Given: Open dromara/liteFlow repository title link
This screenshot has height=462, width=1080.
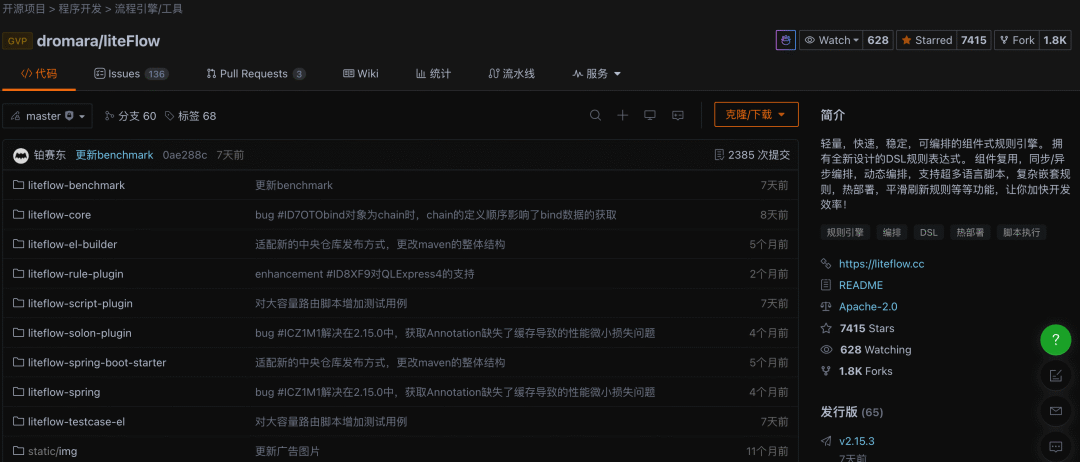Looking at the screenshot, I should [98, 41].
